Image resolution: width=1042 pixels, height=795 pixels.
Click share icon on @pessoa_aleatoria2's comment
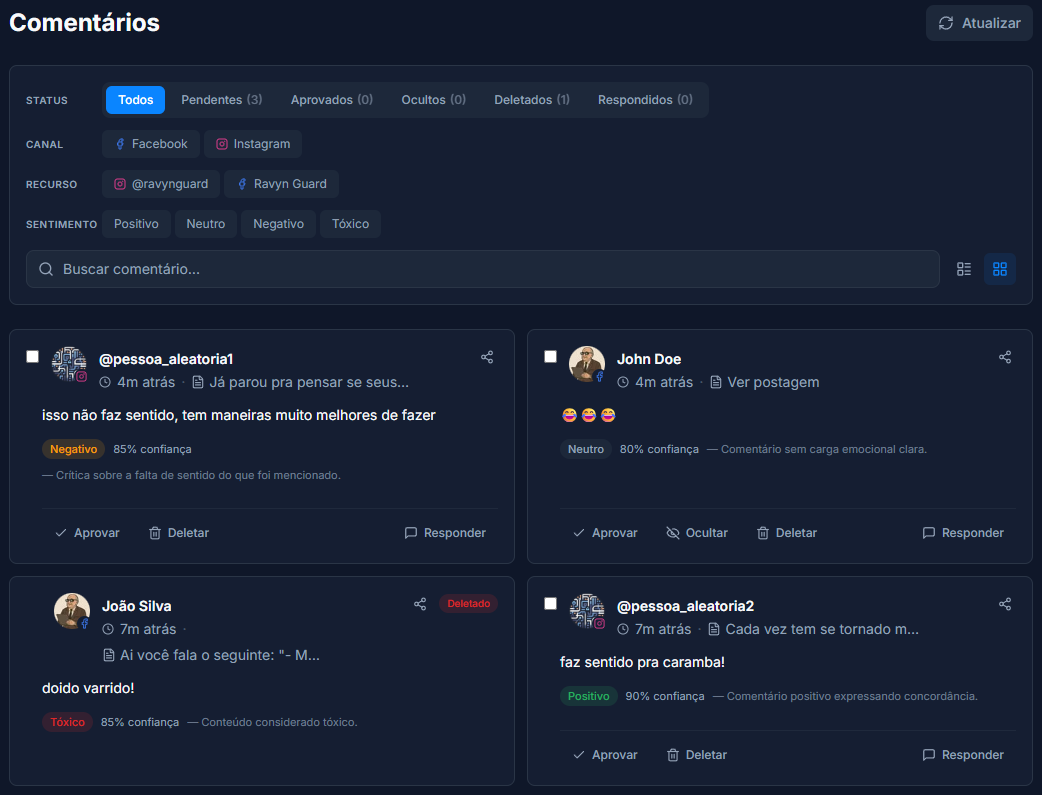coord(1005,604)
